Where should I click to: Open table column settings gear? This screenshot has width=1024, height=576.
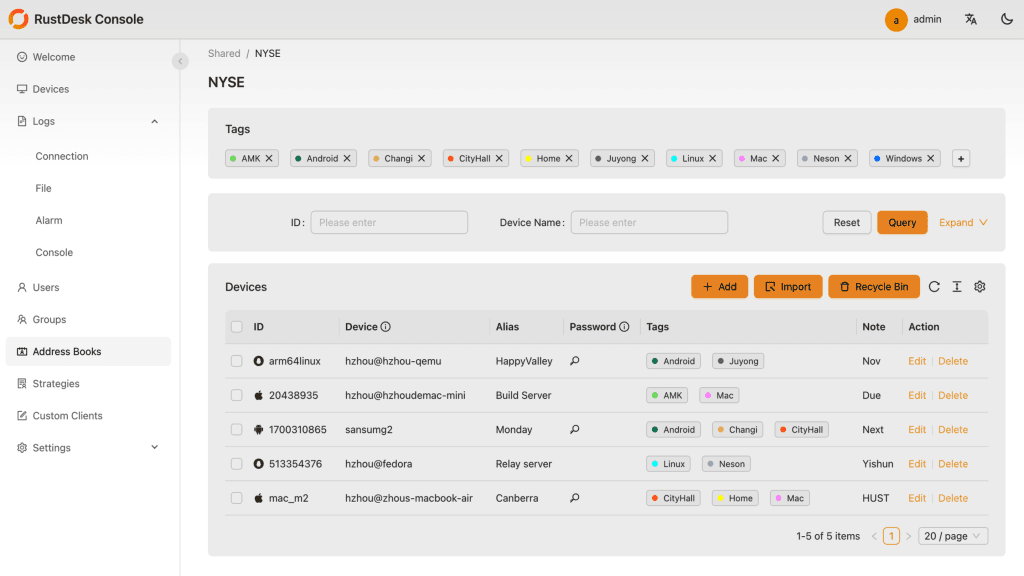(x=980, y=287)
